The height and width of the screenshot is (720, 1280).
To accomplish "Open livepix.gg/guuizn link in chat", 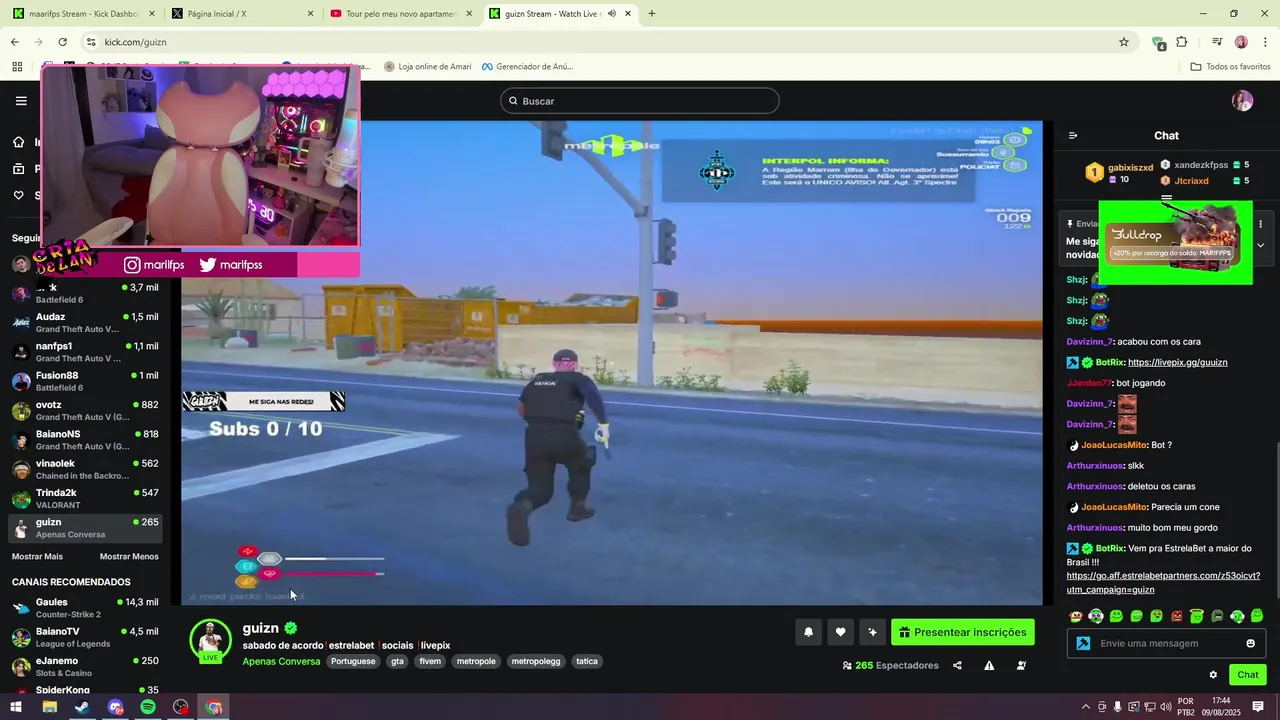I will click(x=1177, y=362).
